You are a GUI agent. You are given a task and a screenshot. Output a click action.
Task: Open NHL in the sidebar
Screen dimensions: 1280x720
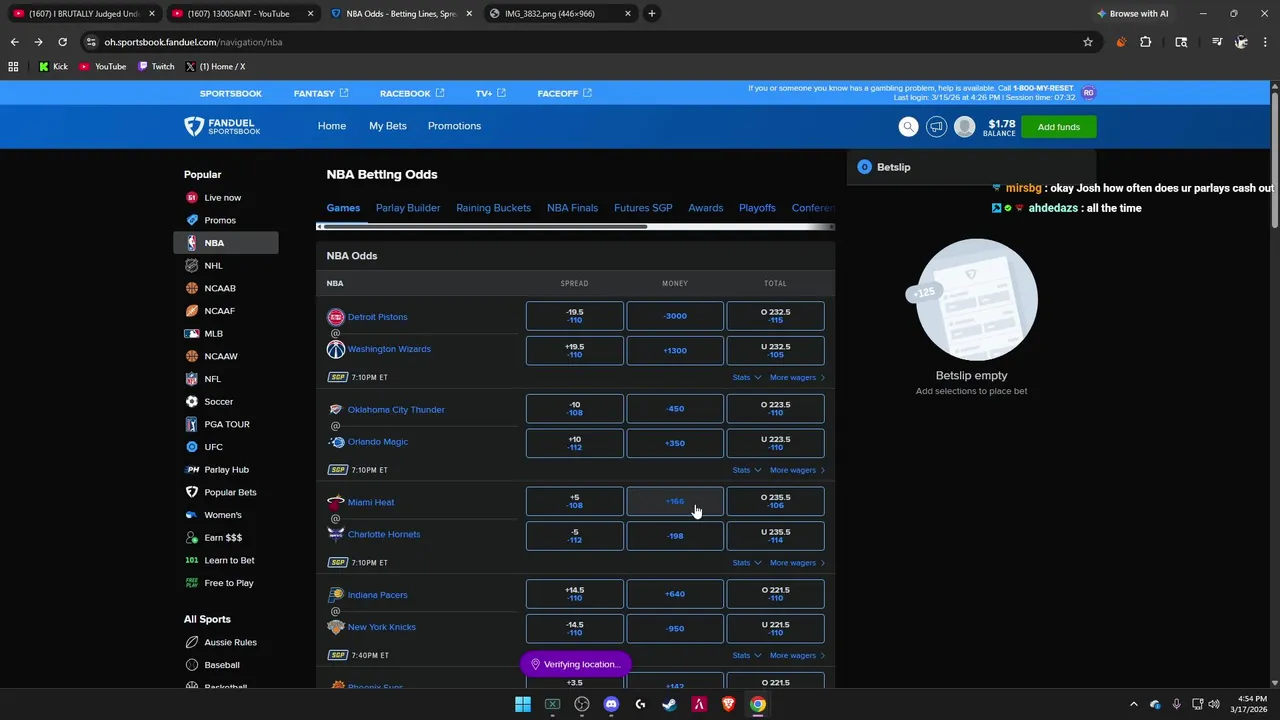[x=225, y=266]
